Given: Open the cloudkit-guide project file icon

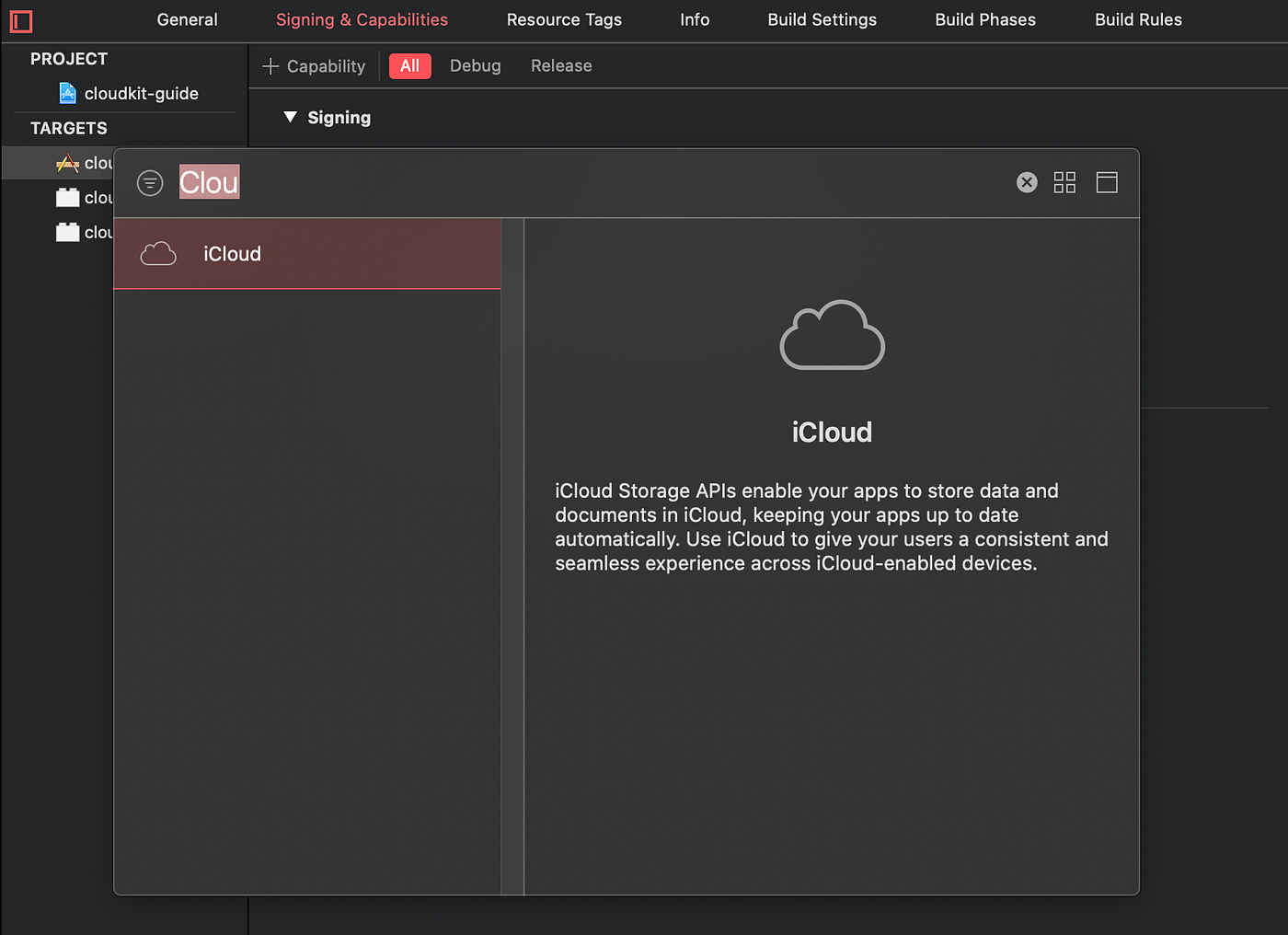Looking at the screenshot, I should coord(67,93).
